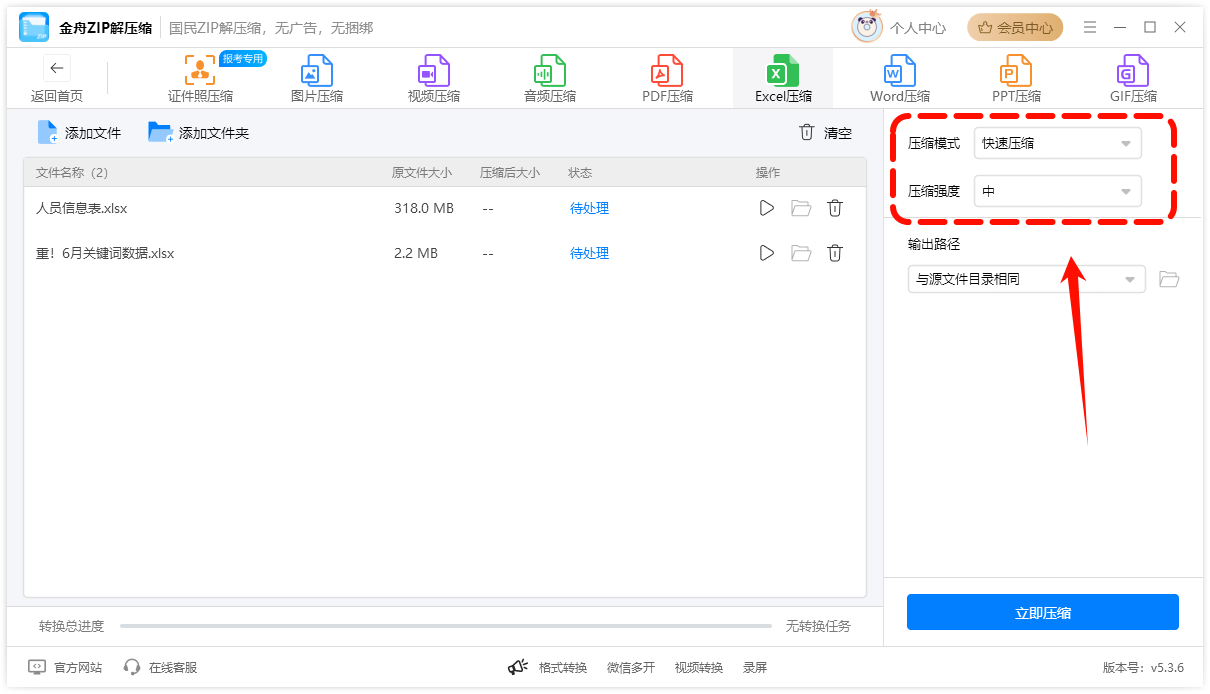Open the 压缩强度 dropdown showing 中
This screenshot has height=694, width=1210.
[1058, 191]
